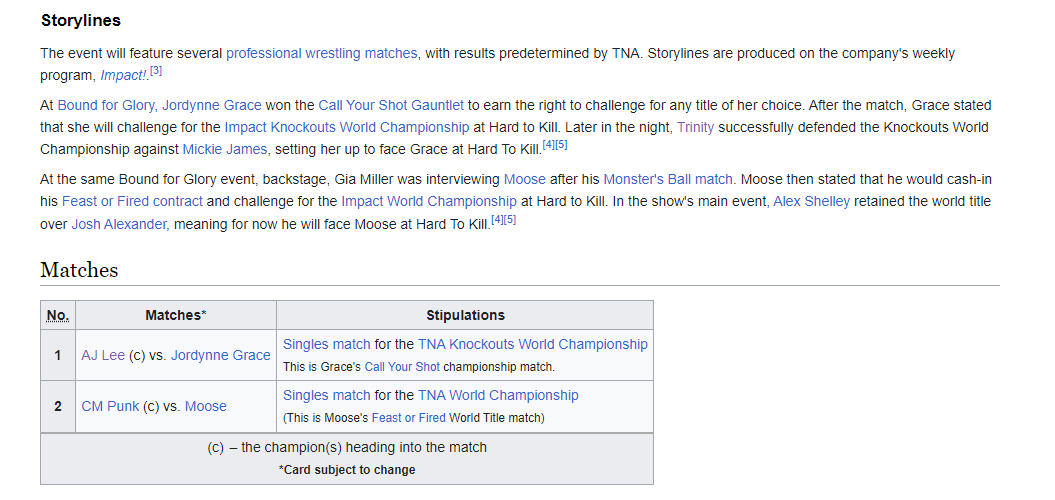This screenshot has width=1055, height=500.
Task: Visit the Impact Knockouts World Championship article
Action: click(346, 127)
